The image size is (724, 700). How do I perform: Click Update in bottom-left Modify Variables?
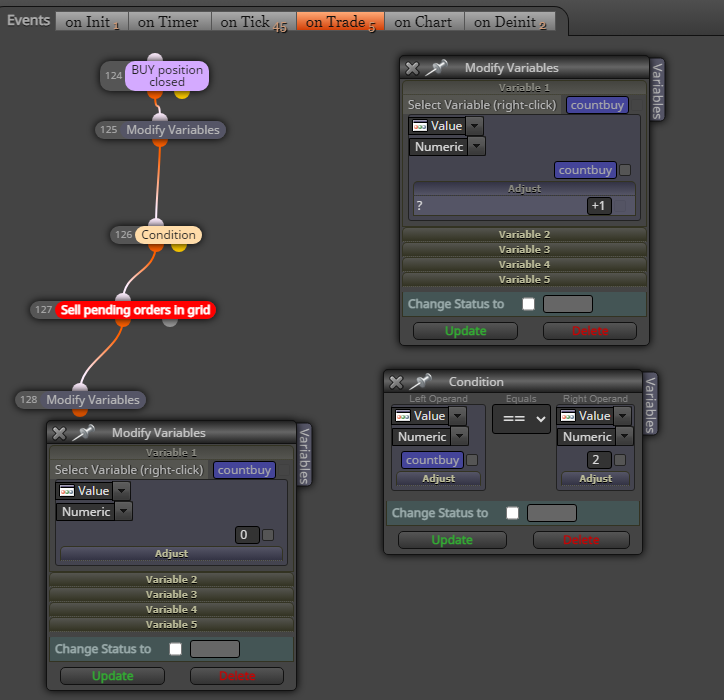pyautogui.click(x=113, y=676)
